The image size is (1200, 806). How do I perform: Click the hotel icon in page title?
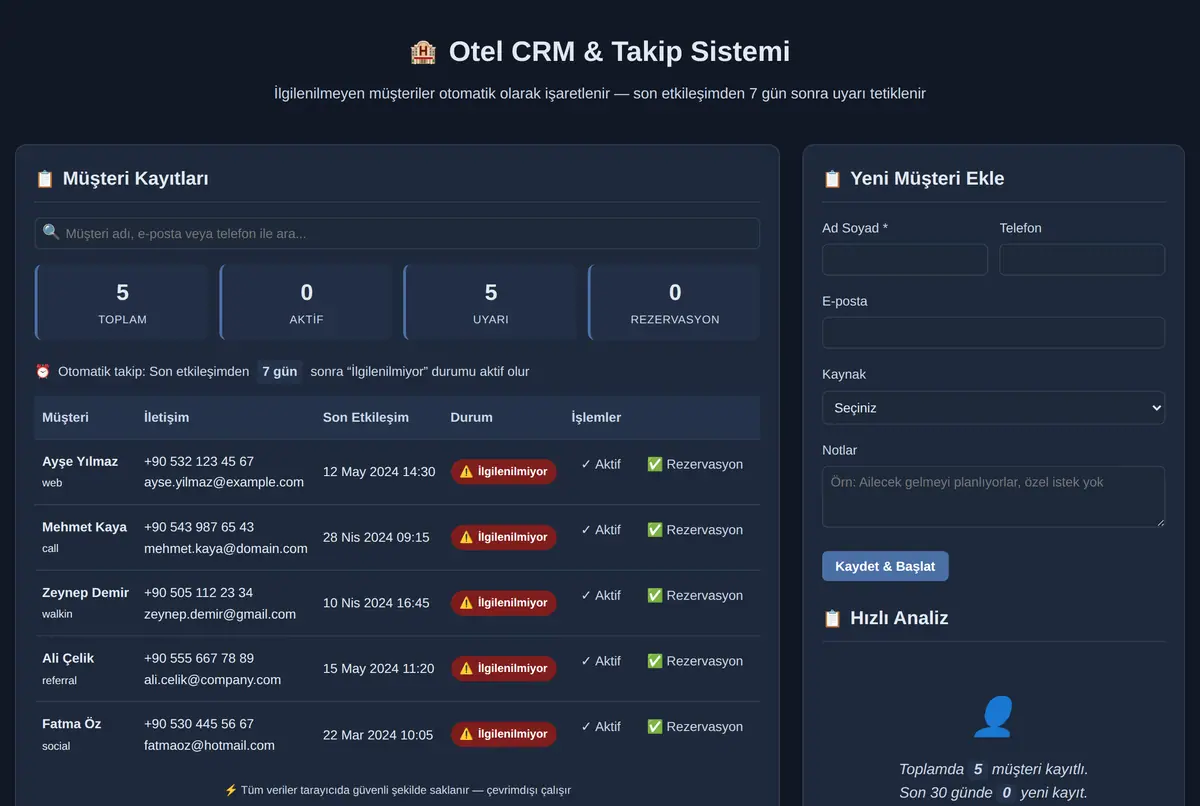point(423,52)
